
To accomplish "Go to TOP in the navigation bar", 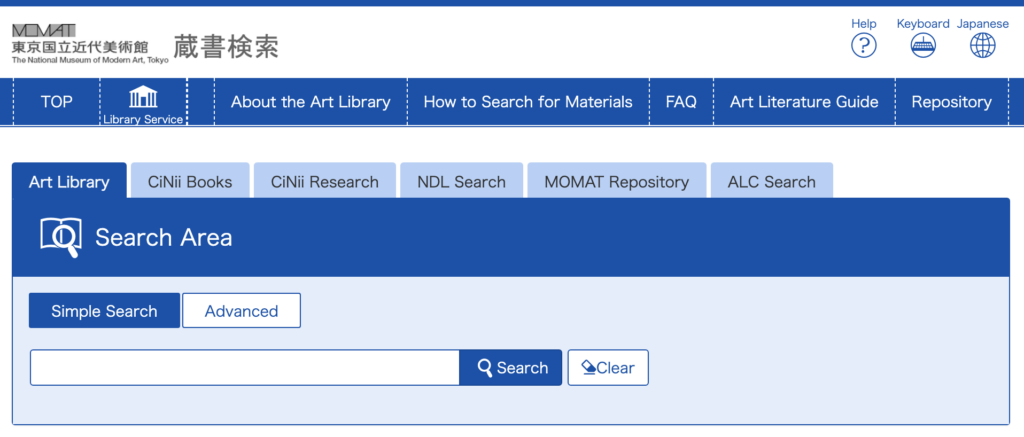I will [57, 102].
